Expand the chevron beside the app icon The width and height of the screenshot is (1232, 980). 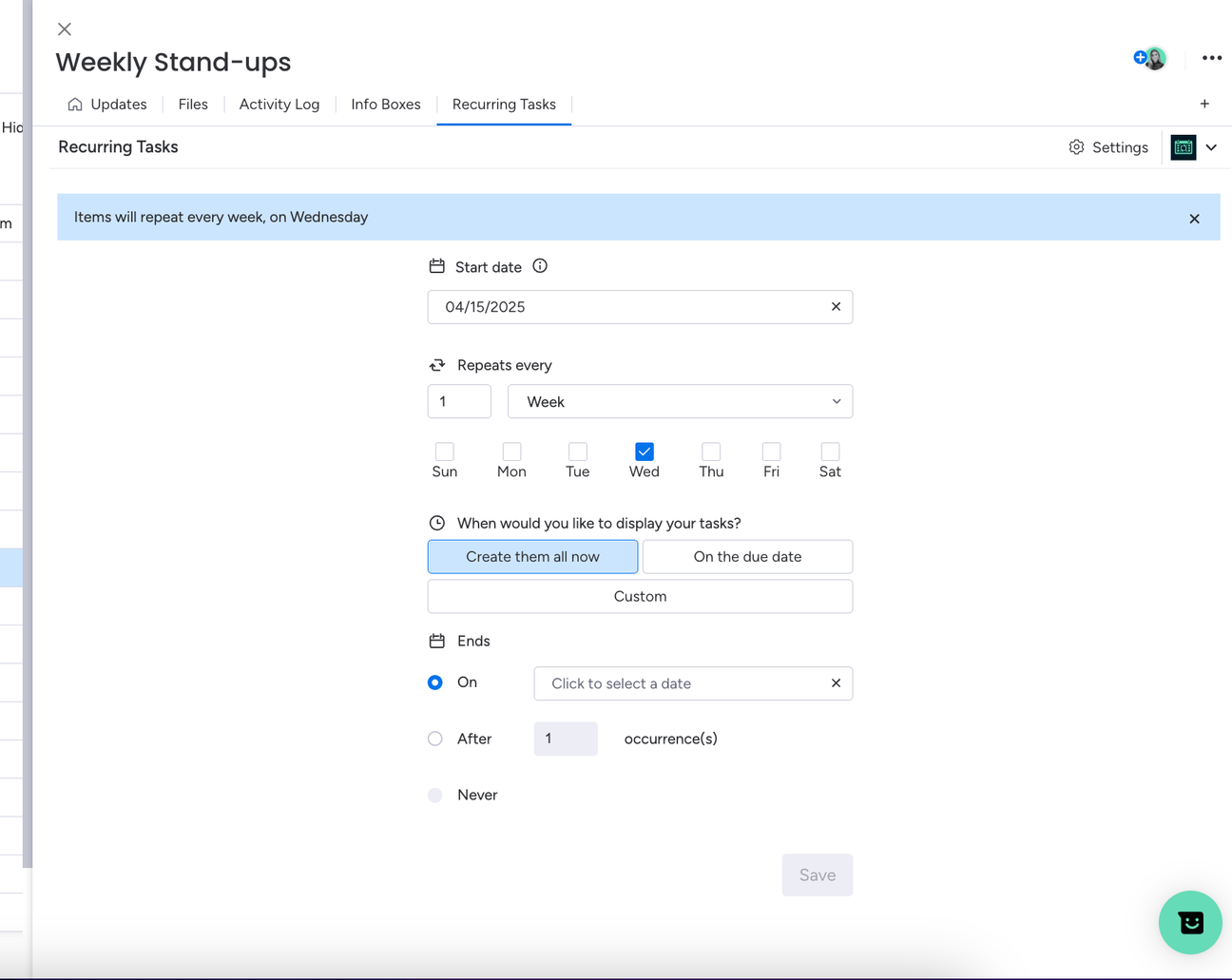pyautogui.click(x=1211, y=147)
